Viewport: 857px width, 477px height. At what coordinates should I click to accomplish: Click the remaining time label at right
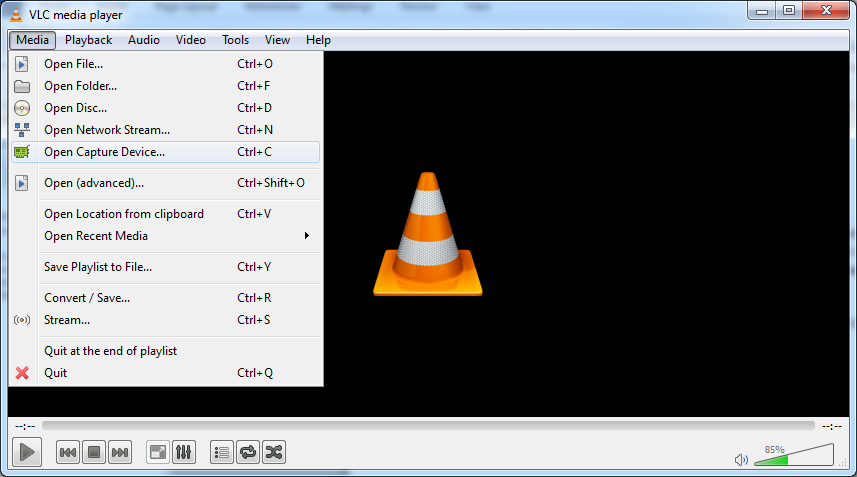point(832,426)
